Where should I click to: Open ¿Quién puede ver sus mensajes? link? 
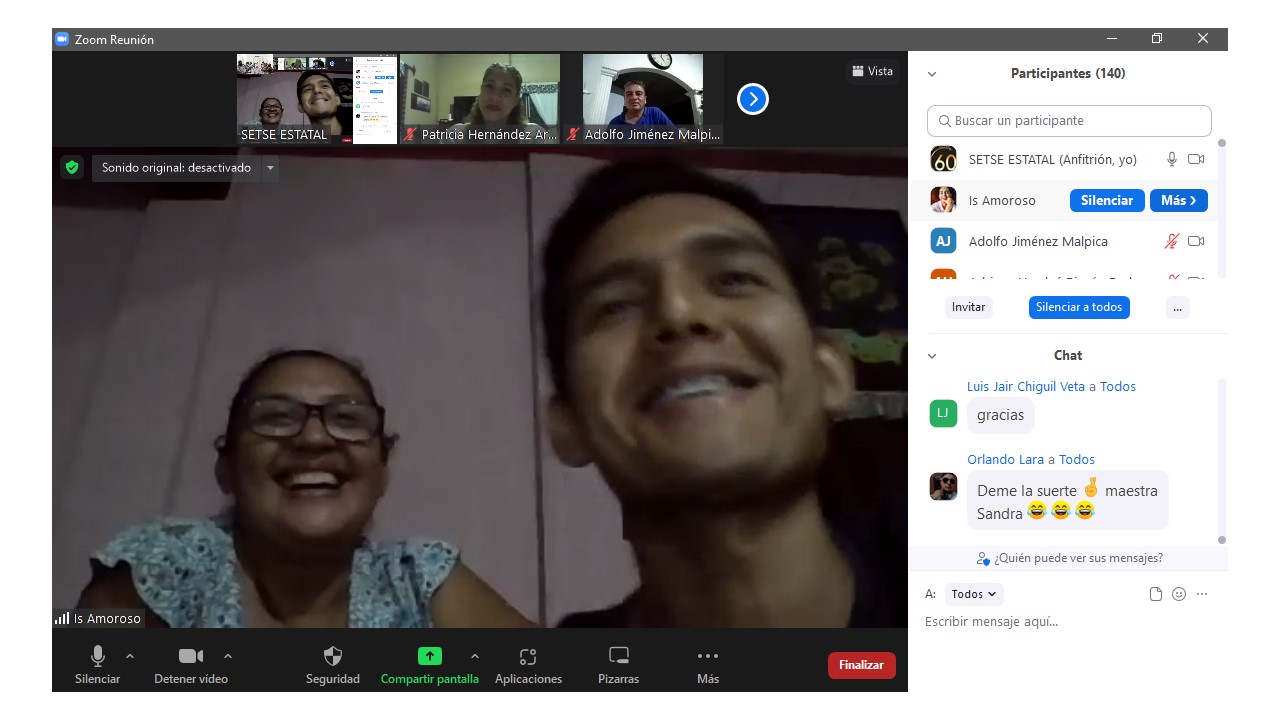pyautogui.click(x=1069, y=558)
